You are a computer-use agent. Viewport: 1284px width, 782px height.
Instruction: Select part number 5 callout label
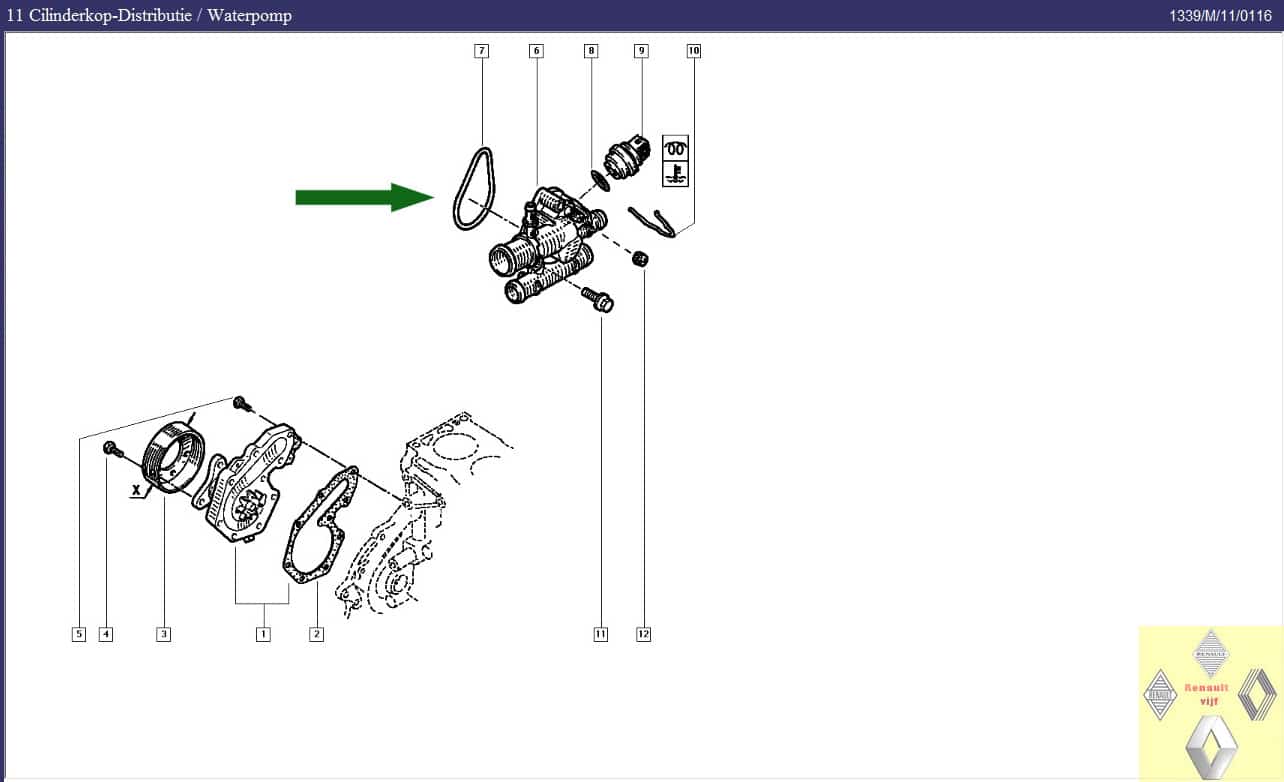tap(78, 634)
